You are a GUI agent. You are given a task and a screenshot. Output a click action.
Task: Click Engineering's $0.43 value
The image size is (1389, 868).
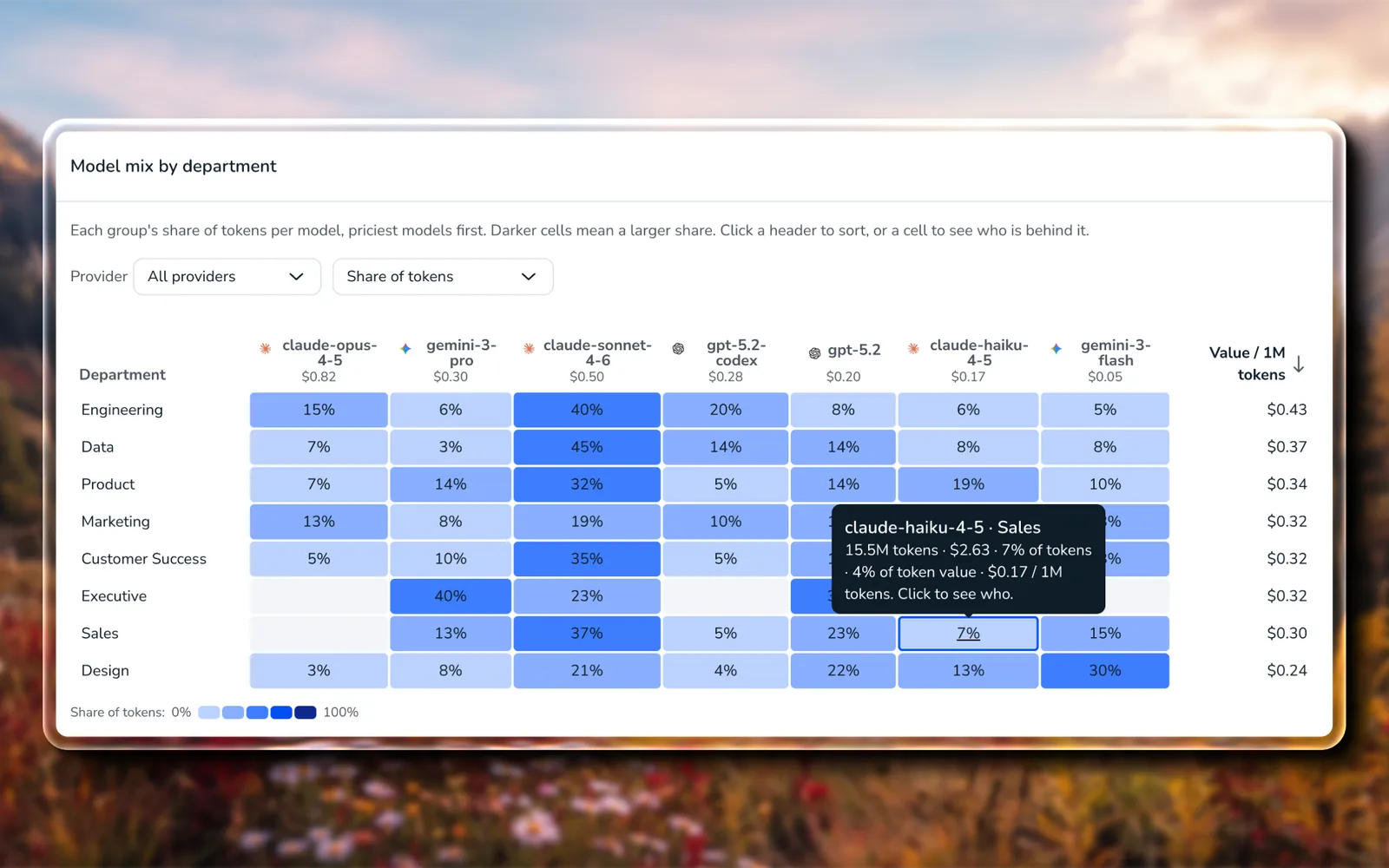point(1287,410)
